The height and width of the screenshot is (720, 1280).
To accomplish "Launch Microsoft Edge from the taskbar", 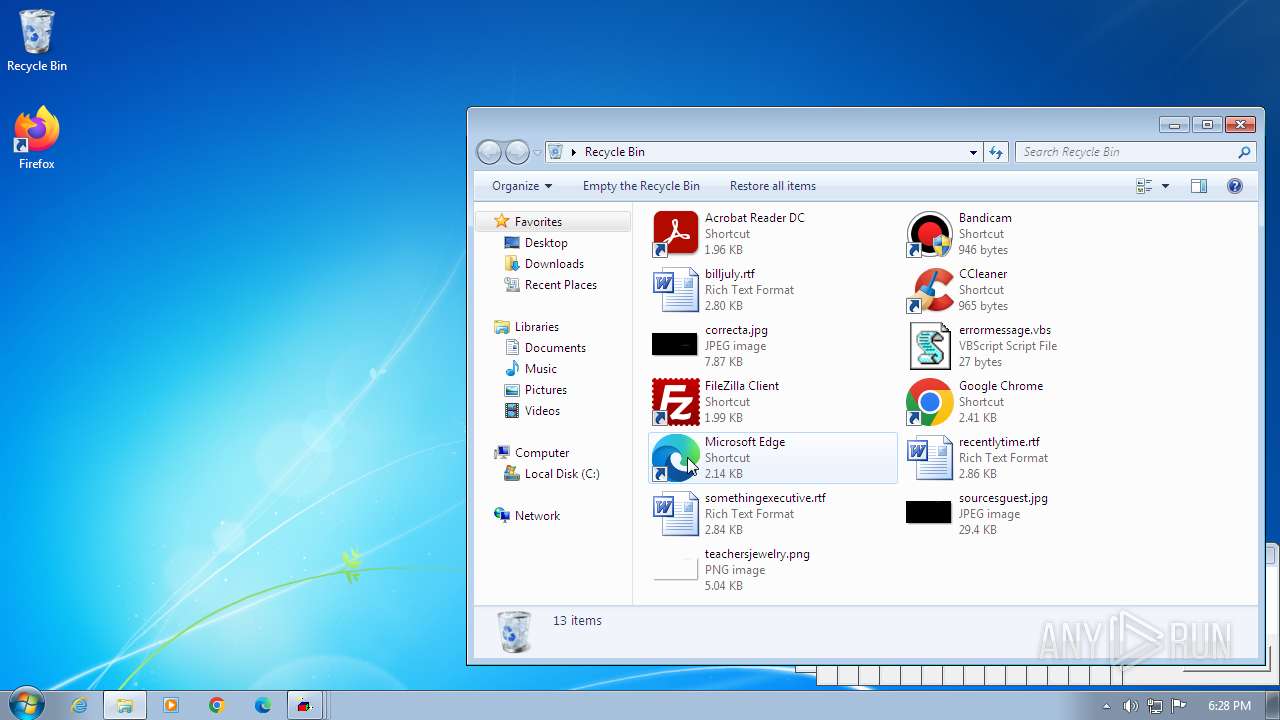I will 263,705.
